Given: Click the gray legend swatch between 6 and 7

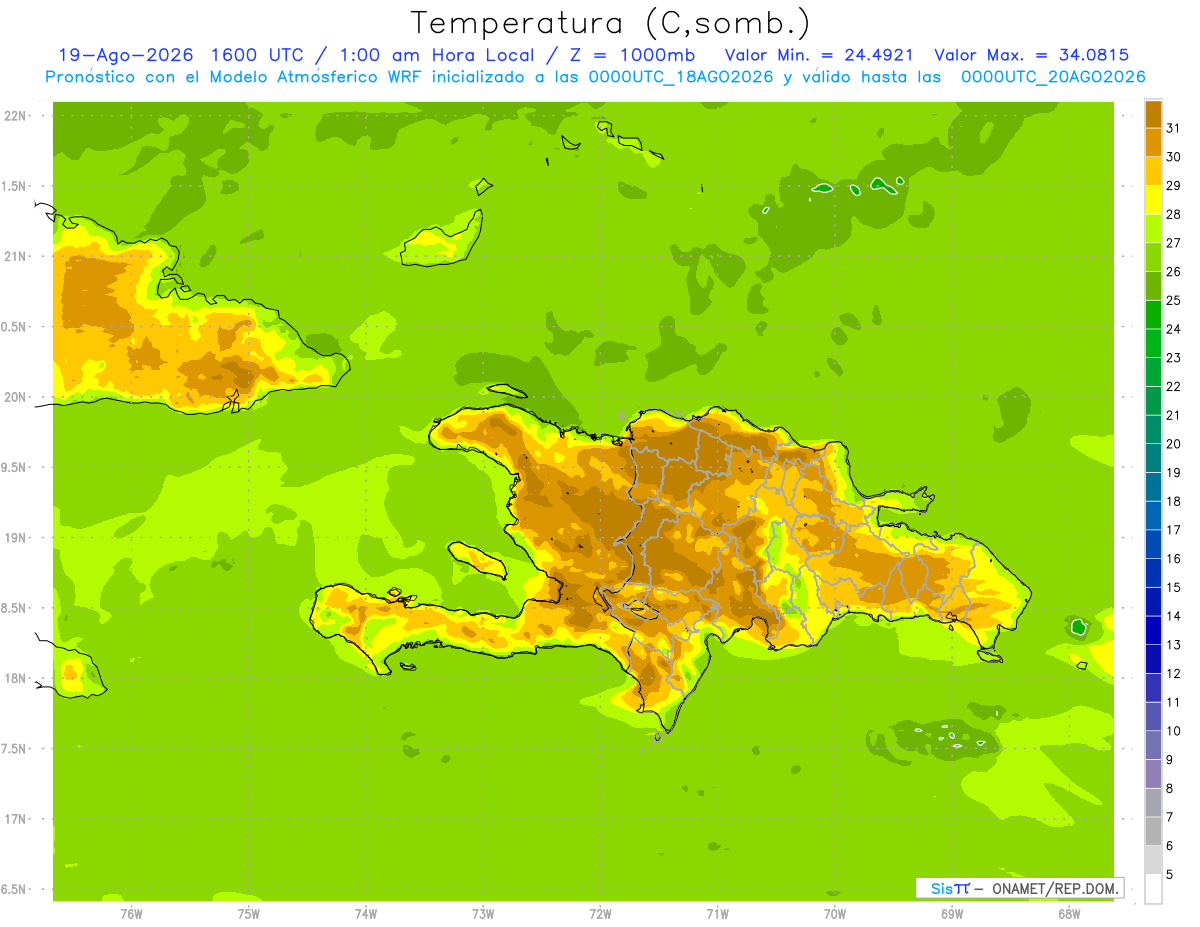Looking at the screenshot, I should point(1153,832).
